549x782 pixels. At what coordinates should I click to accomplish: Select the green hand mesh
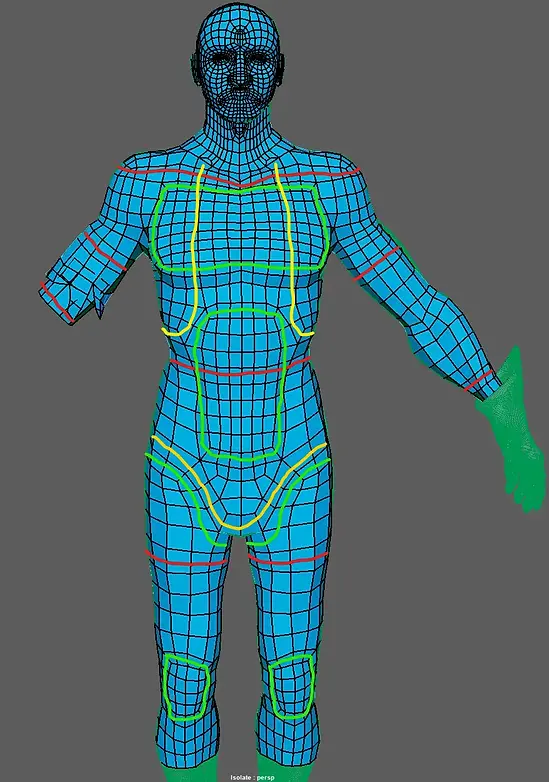point(514,433)
